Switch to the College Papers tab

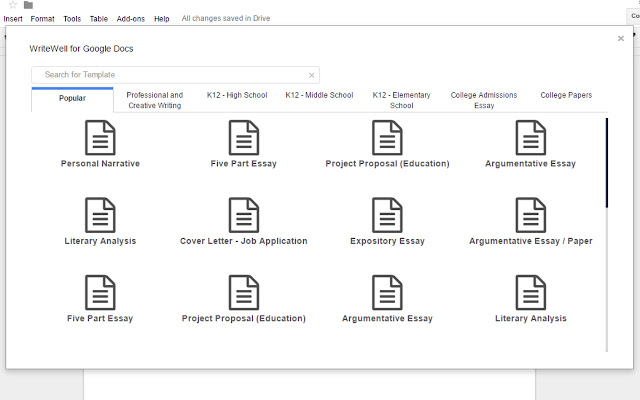click(x=566, y=95)
